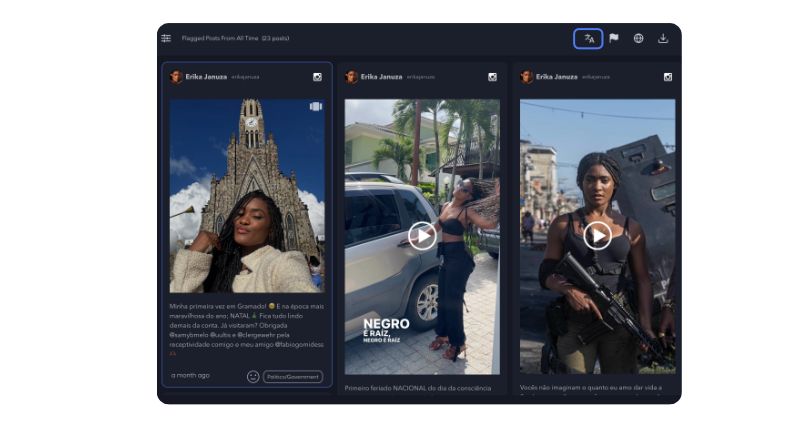Click the avatar on the first post
800x433 pixels.
(176, 77)
